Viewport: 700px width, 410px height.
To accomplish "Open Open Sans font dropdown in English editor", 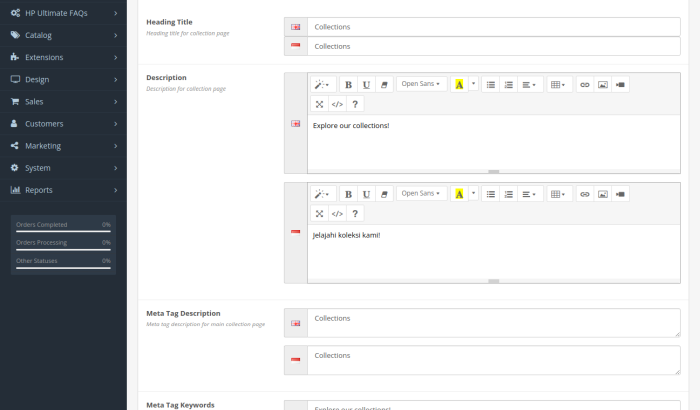I will pos(421,84).
